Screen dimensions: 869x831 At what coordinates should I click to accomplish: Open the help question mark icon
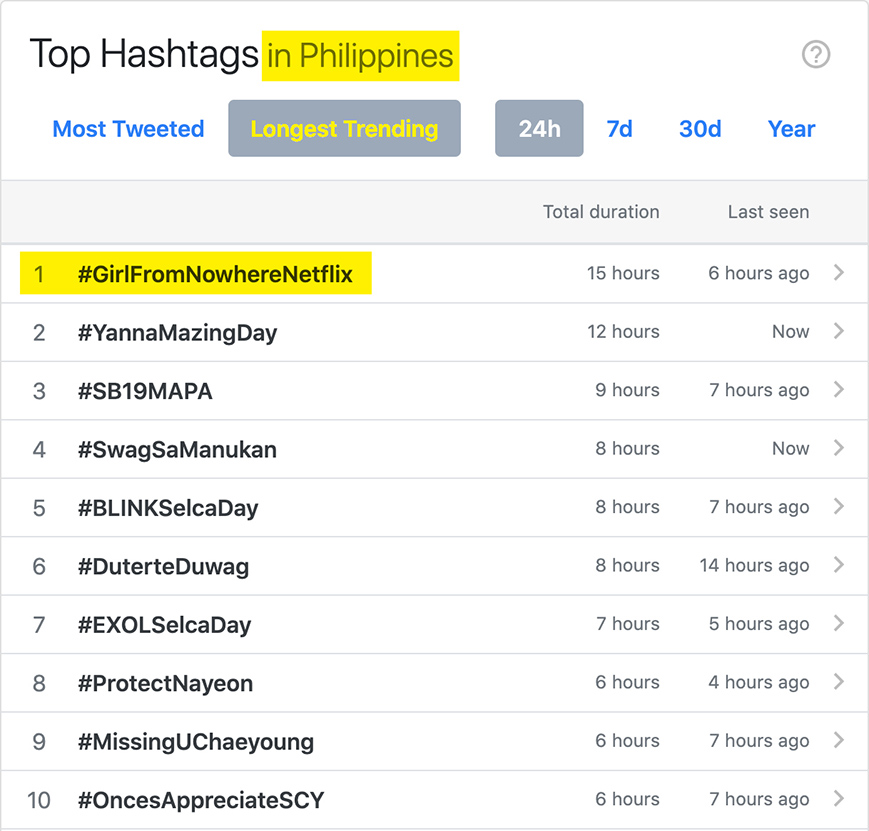pyautogui.click(x=816, y=54)
